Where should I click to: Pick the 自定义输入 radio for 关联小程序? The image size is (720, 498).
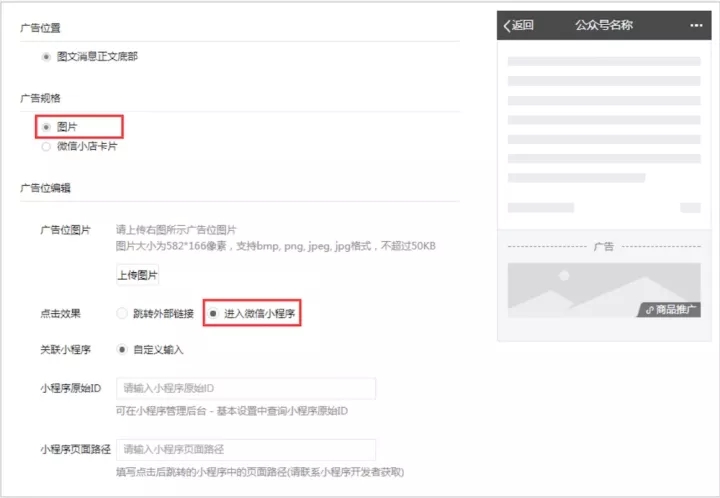(123, 349)
